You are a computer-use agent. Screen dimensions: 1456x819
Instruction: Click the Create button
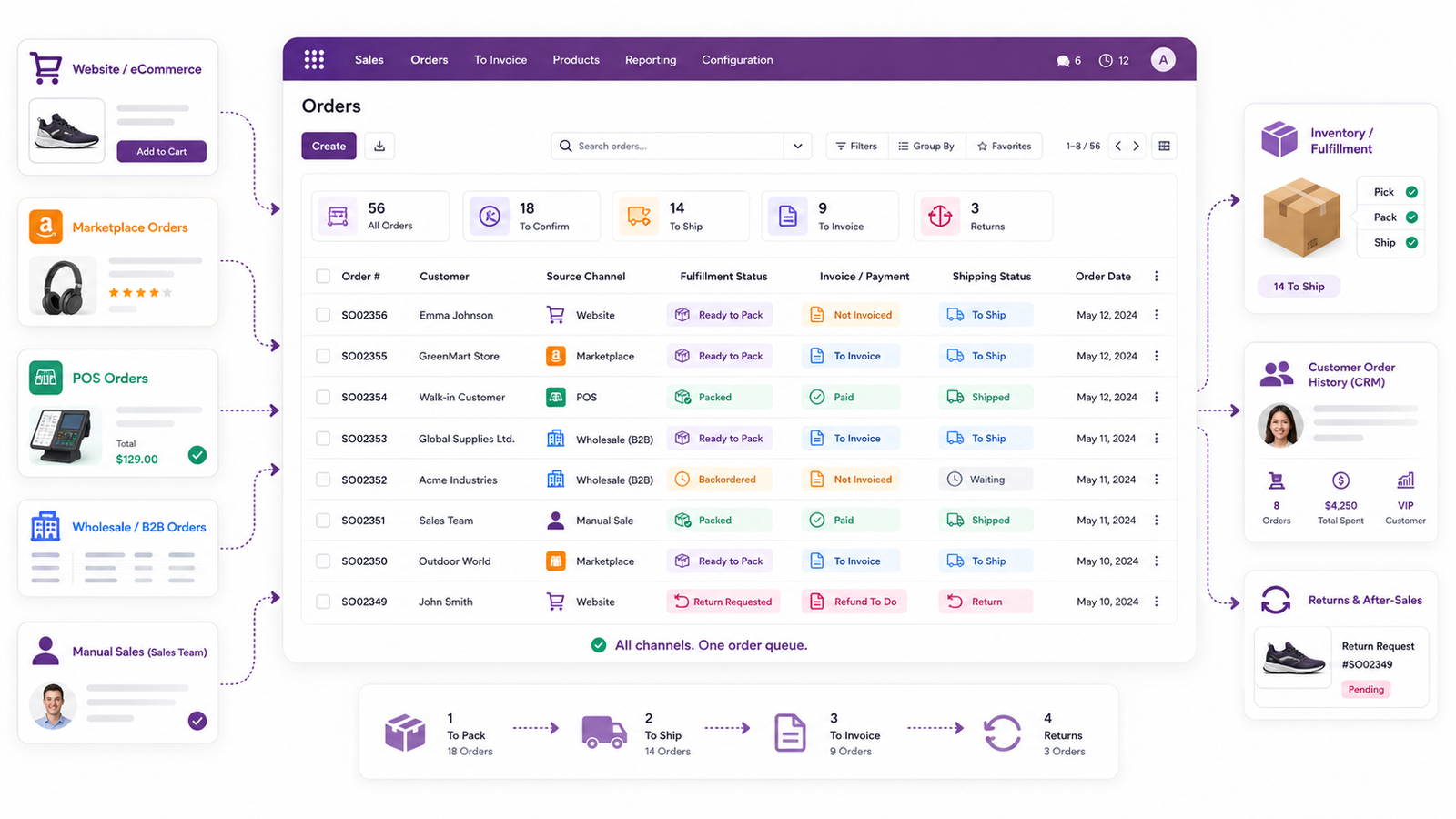(x=329, y=146)
